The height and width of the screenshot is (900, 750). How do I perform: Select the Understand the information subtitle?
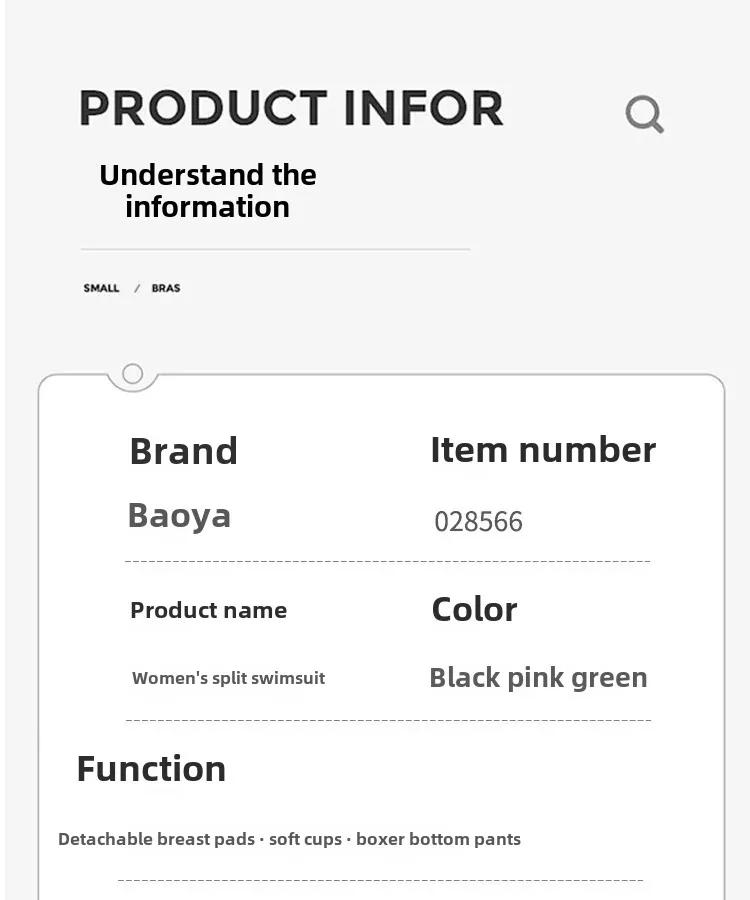tap(208, 191)
